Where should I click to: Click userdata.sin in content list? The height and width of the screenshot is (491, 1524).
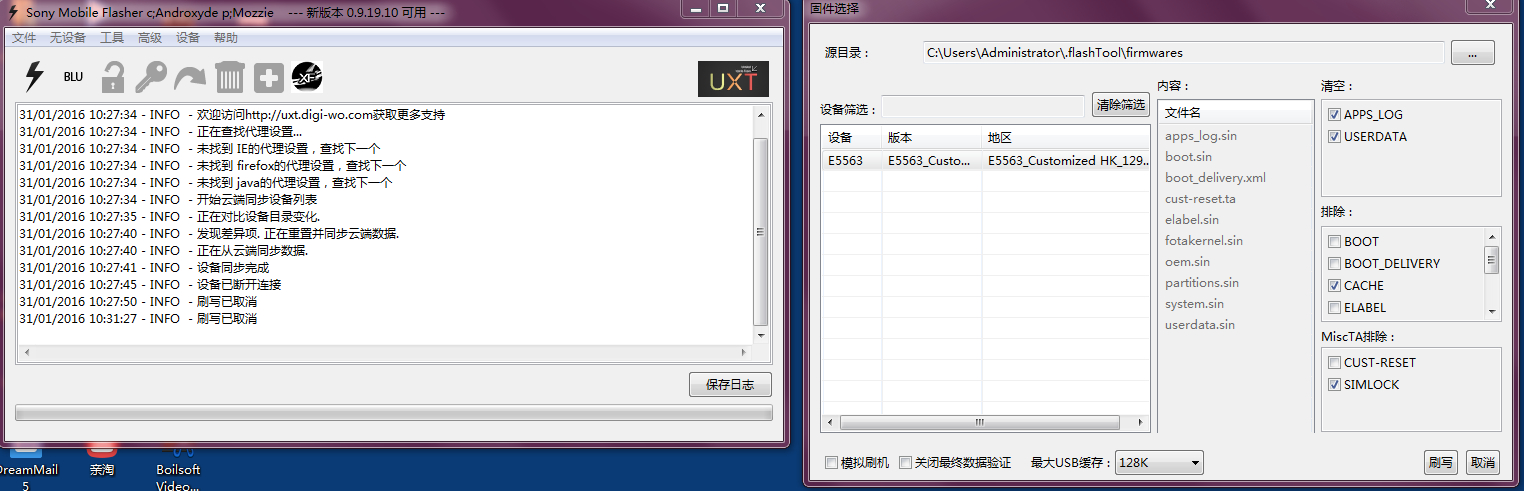[1199, 324]
